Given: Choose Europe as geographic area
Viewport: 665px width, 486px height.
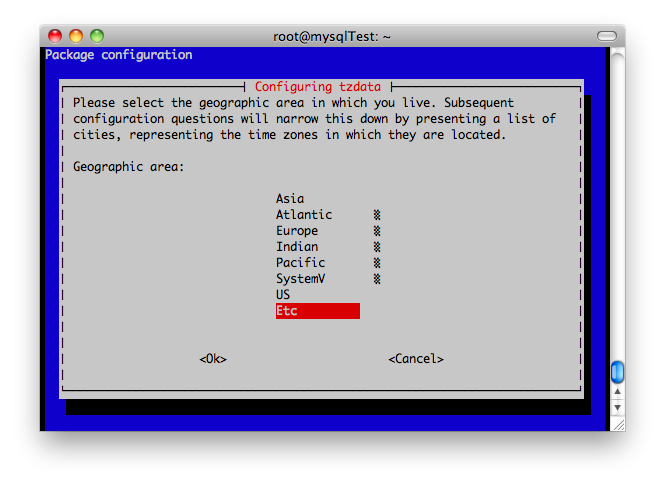Looking at the screenshot, I should 297,231.
